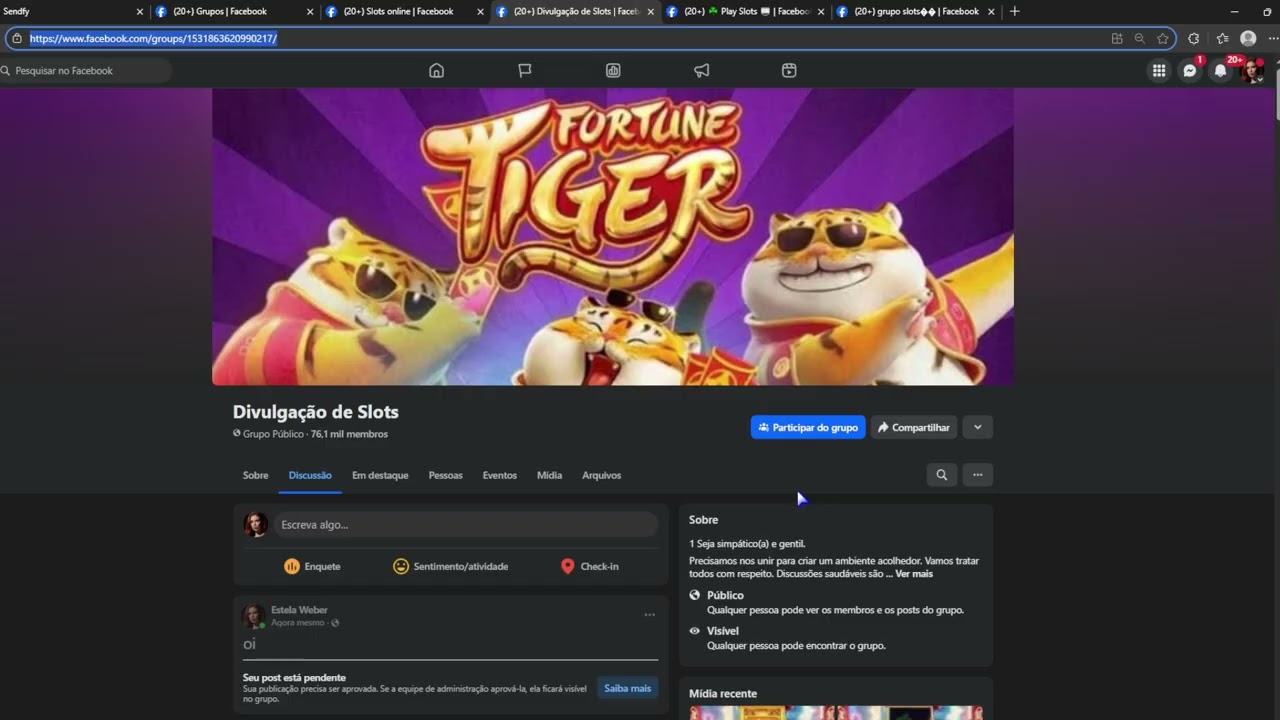
Task: Open Facebook notifications bell
Action: (1220, 70)
